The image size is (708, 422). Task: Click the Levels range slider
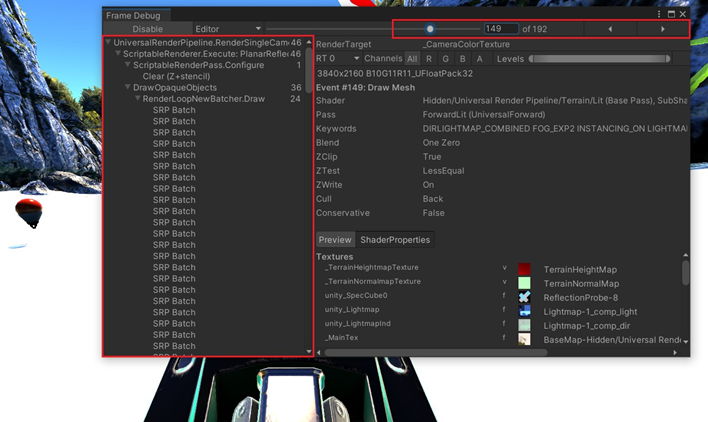point(600,59)
